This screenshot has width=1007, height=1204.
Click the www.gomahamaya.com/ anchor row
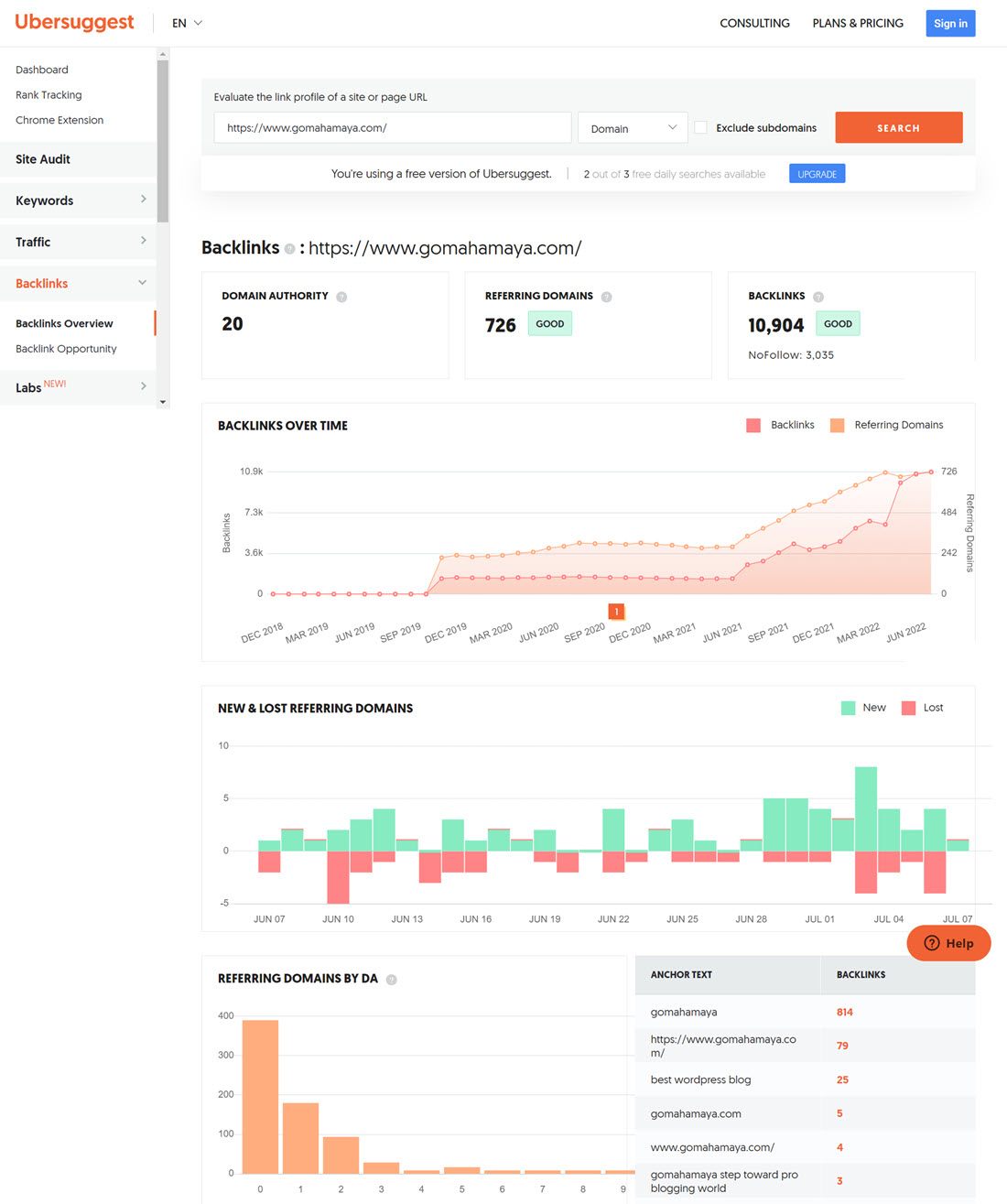coord(805,1147)
